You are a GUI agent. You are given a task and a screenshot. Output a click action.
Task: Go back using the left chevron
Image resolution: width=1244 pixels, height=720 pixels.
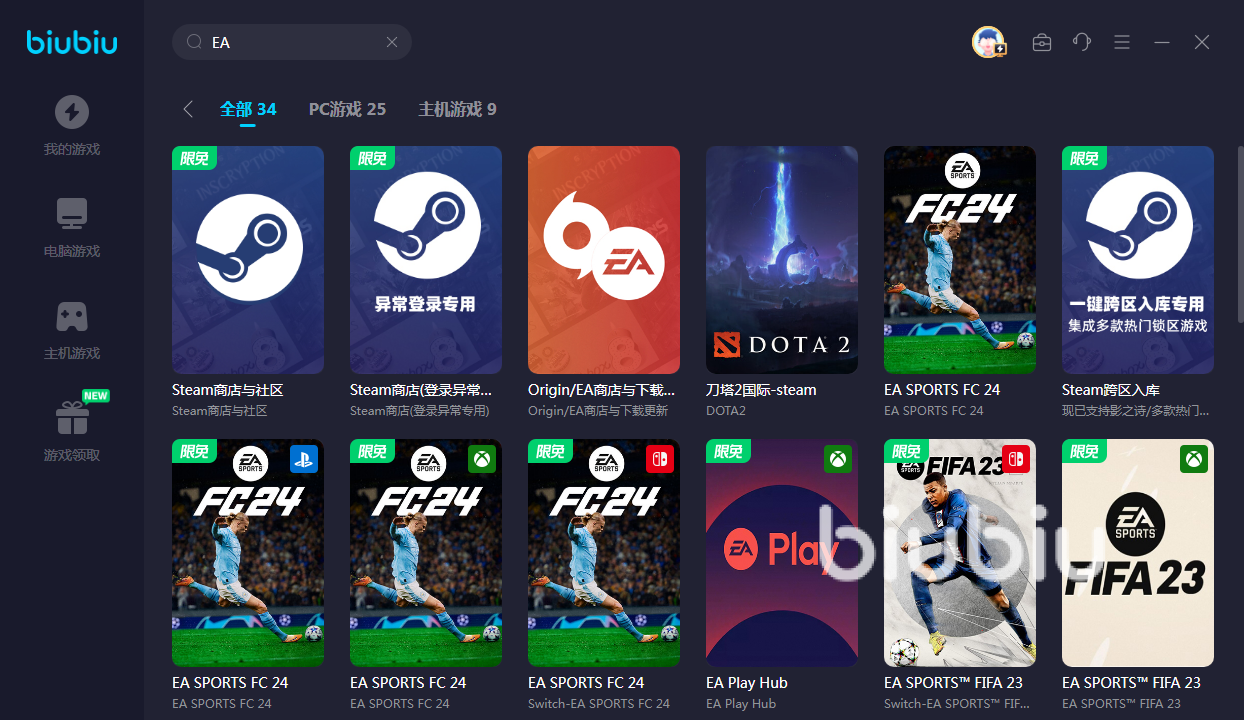[x=188, y=109]
